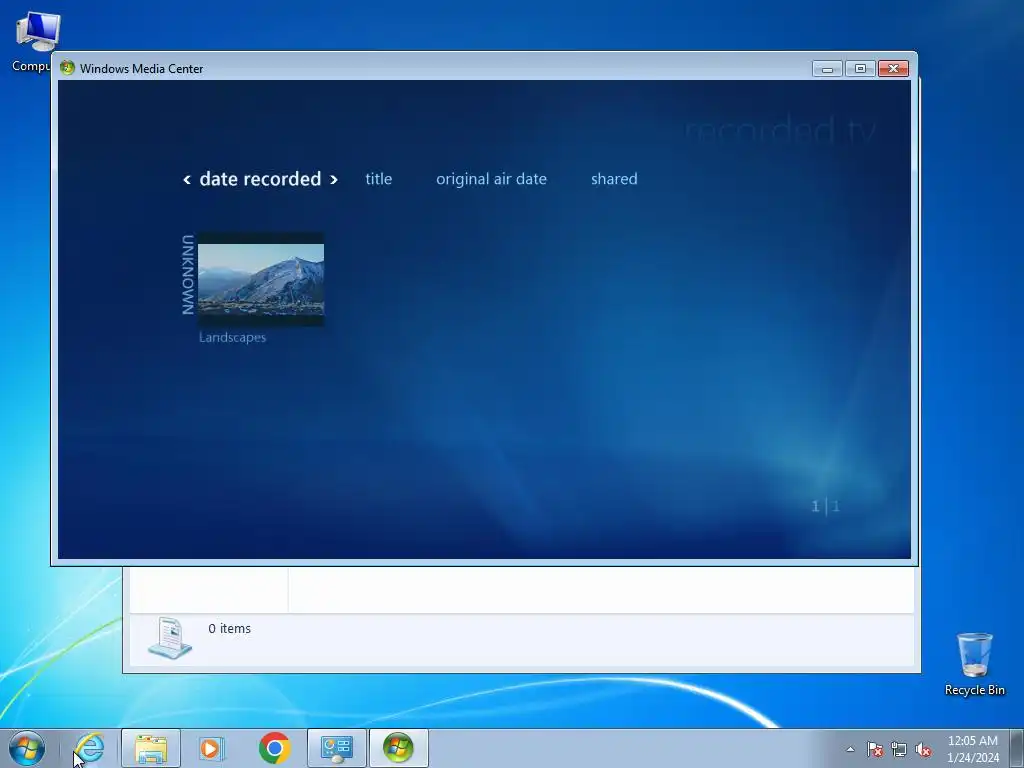Launch Internet Explorer from the taskbar
Screen dimensions: 1024x768
point(89,748)
